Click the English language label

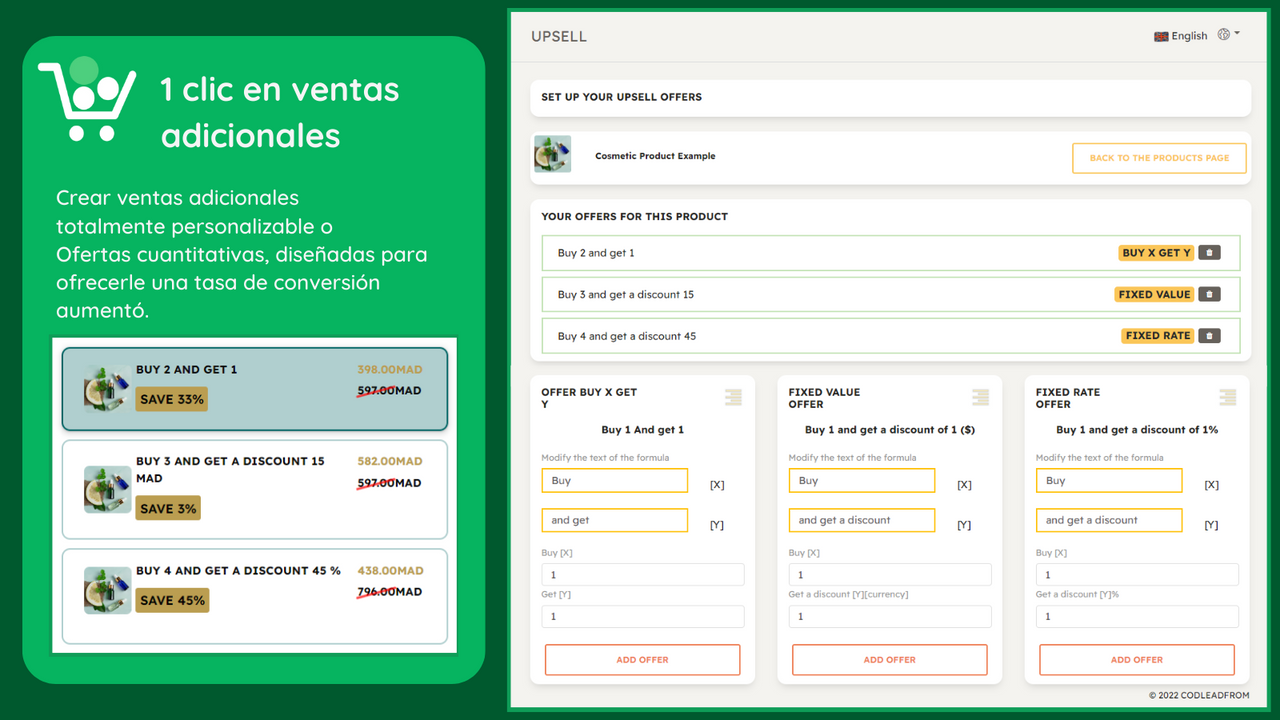(1189, 36)
